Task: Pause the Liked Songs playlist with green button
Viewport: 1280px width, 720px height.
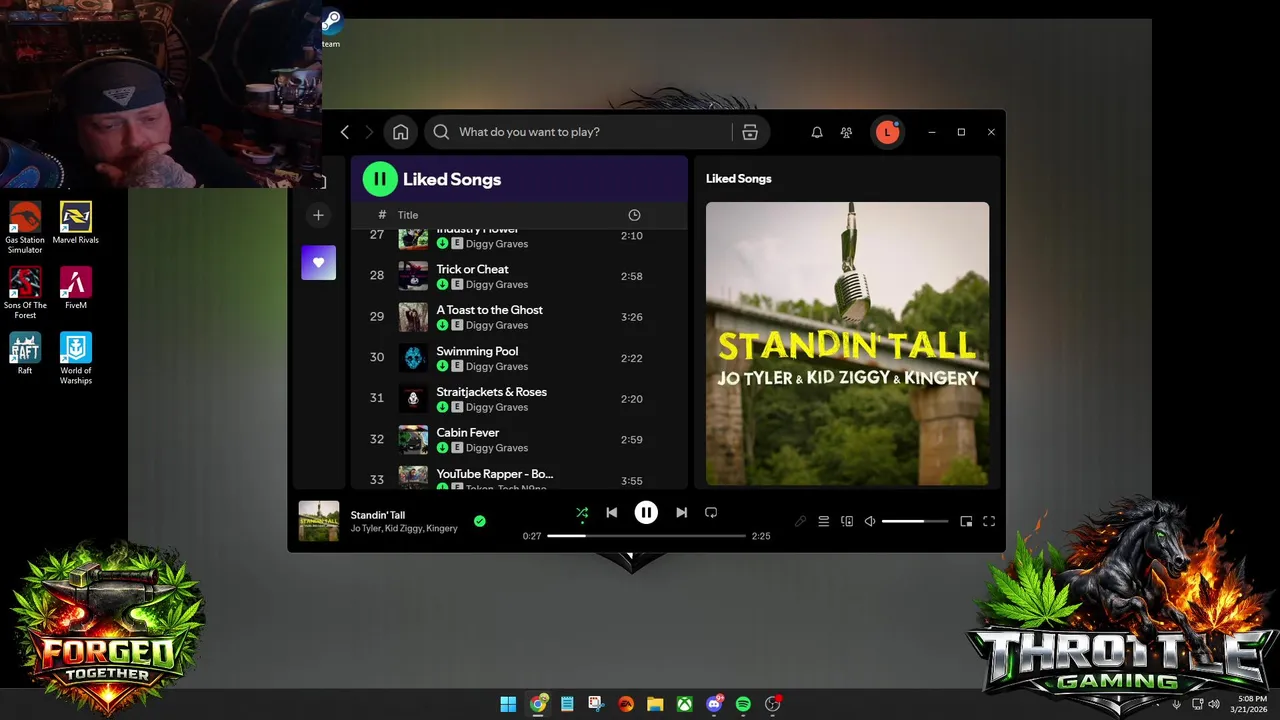Action: point(380,179)
